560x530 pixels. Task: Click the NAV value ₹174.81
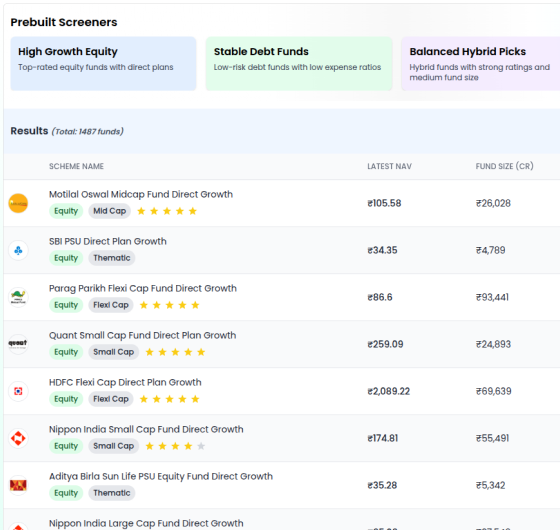pos(382,438)
